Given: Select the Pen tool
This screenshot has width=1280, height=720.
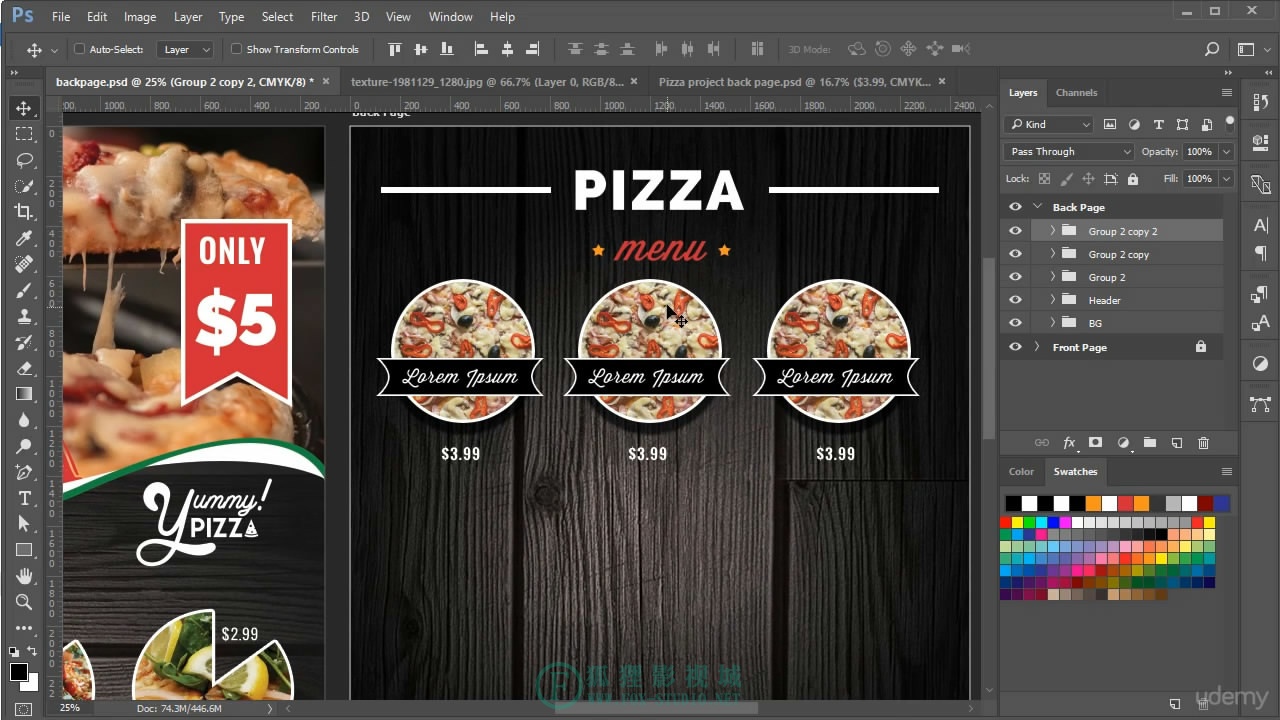Looking at the screenshot, I should tap(24, 472).
